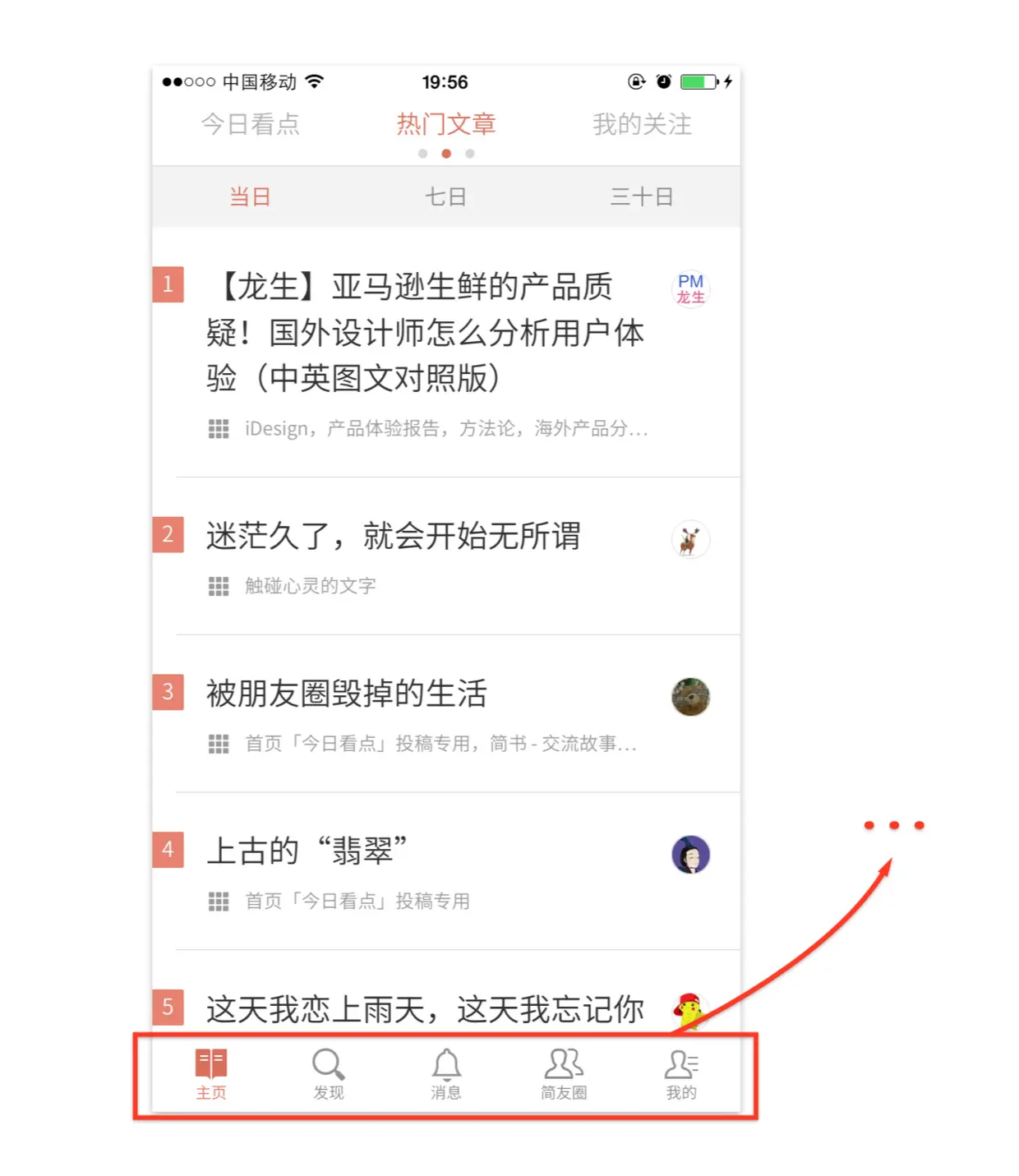Open the 简友圈 friends icon
The image size is (1019, 1176).
point(564,1063)
